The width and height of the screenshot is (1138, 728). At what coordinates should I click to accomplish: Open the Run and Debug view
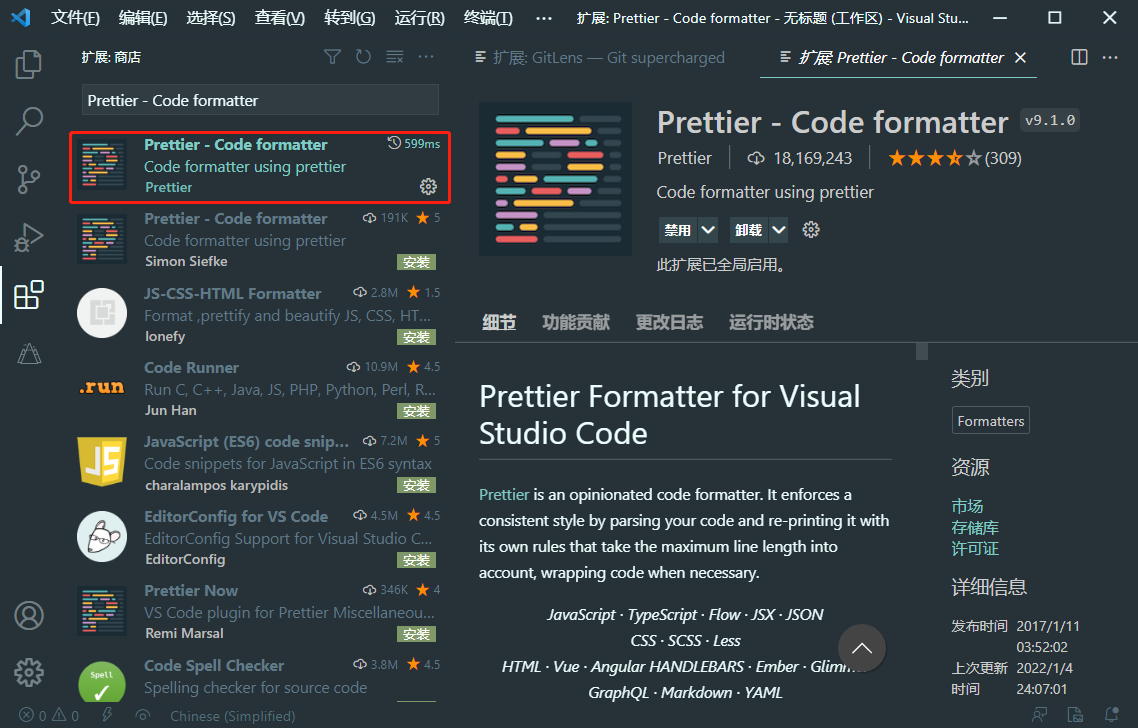28,237
